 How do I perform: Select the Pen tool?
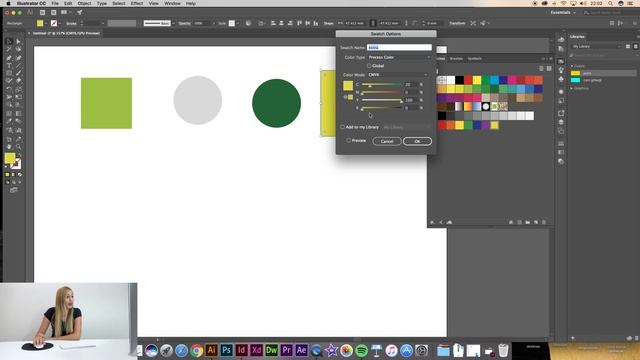pos(9,58)
